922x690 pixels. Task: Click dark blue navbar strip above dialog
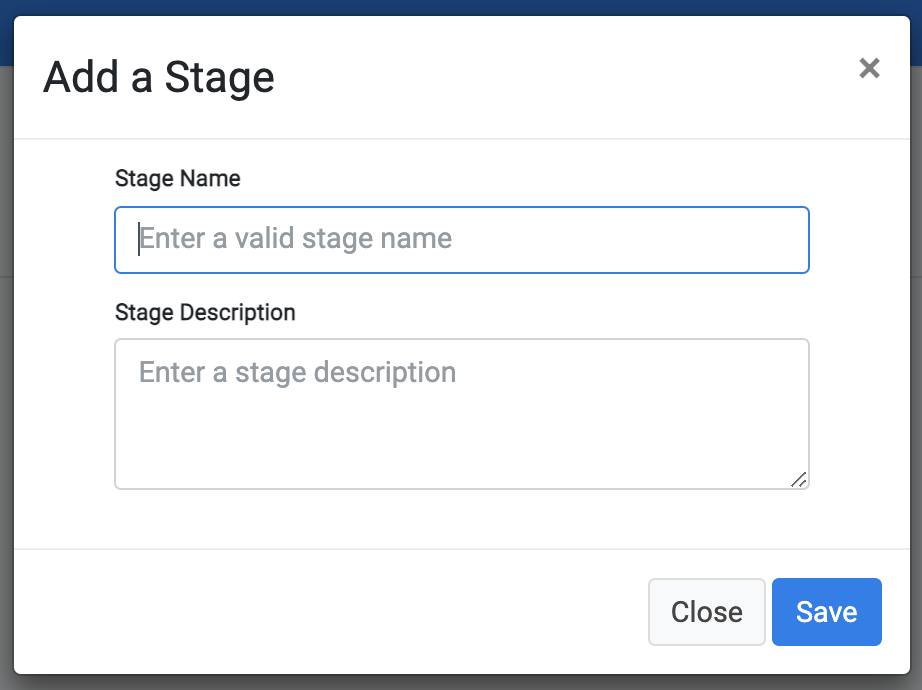coord(461,7)
